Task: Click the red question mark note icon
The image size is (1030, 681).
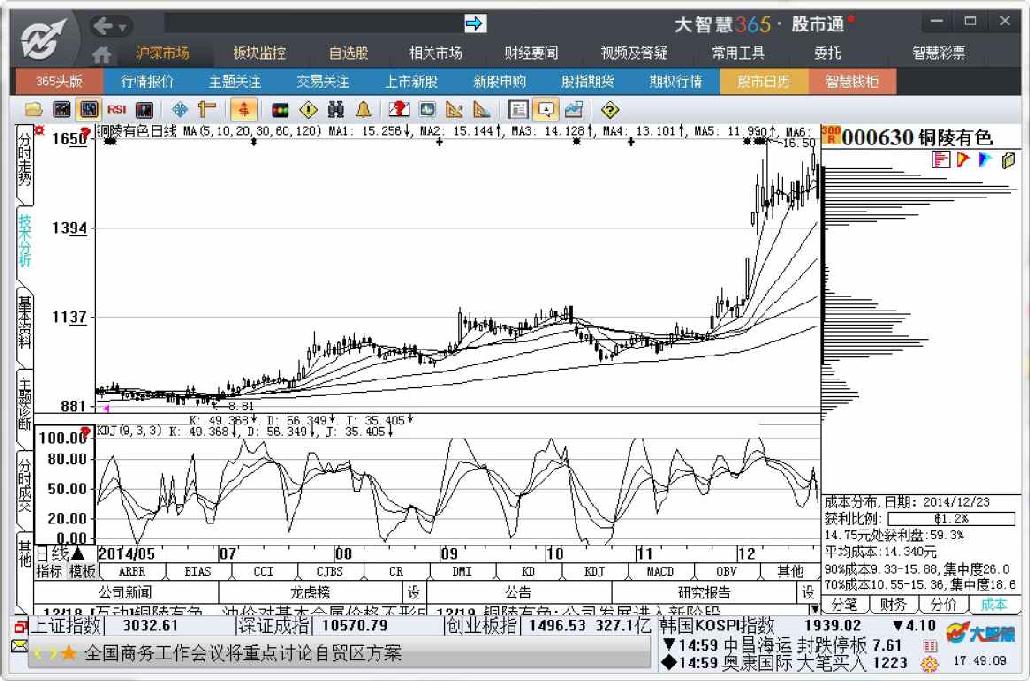Action: (399, 110)
